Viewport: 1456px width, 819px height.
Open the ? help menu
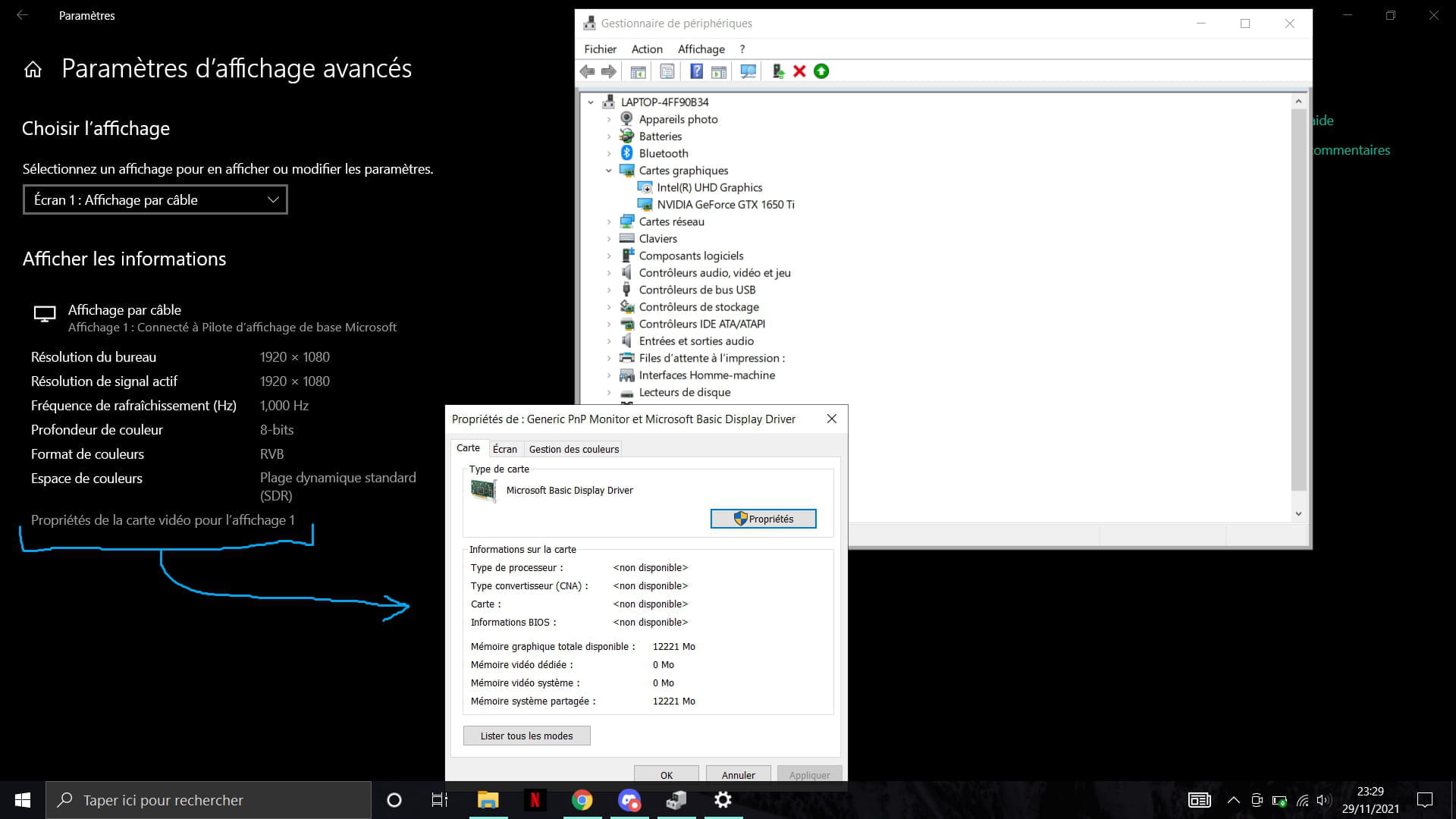[742, 49]
